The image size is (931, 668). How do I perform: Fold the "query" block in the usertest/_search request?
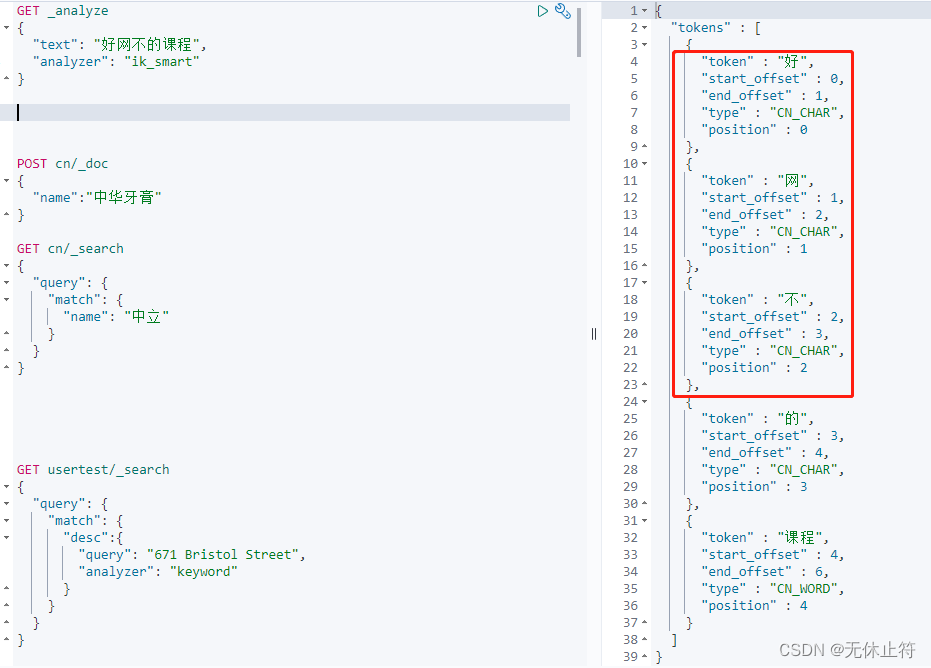coord(7,504)
